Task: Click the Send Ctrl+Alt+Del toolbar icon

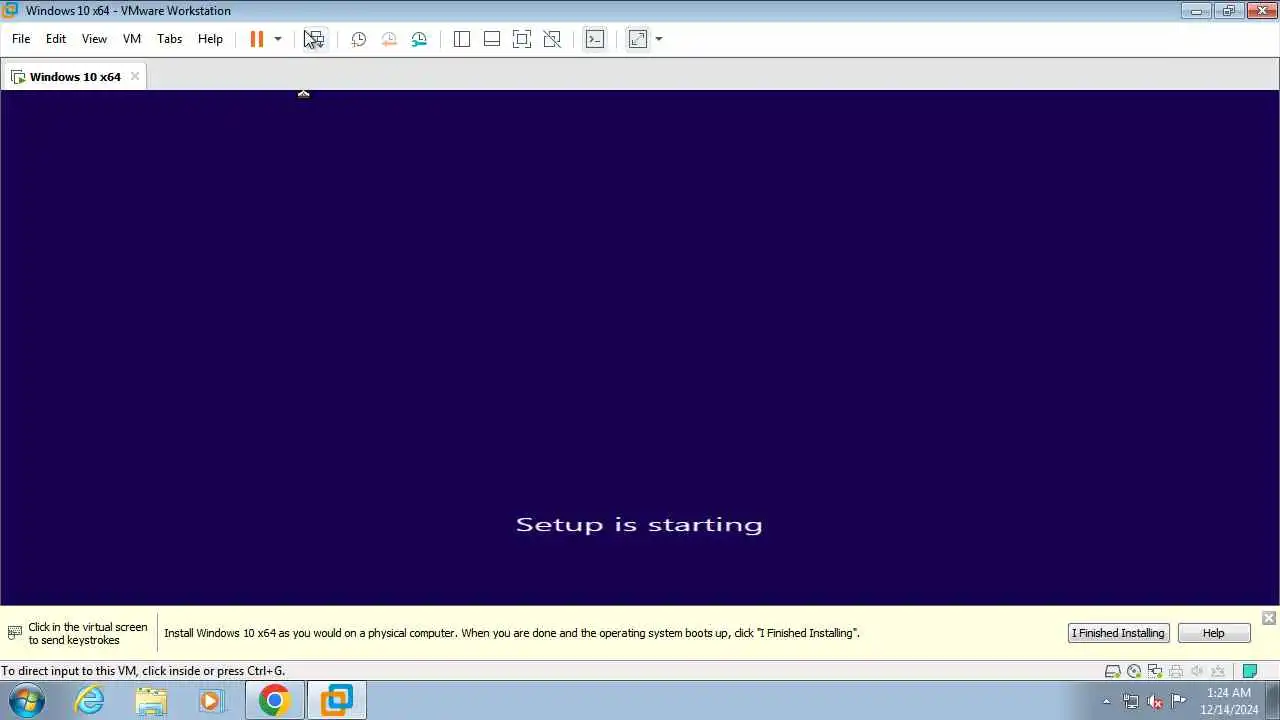Action: pyautogui.click(x=314, y=39)
